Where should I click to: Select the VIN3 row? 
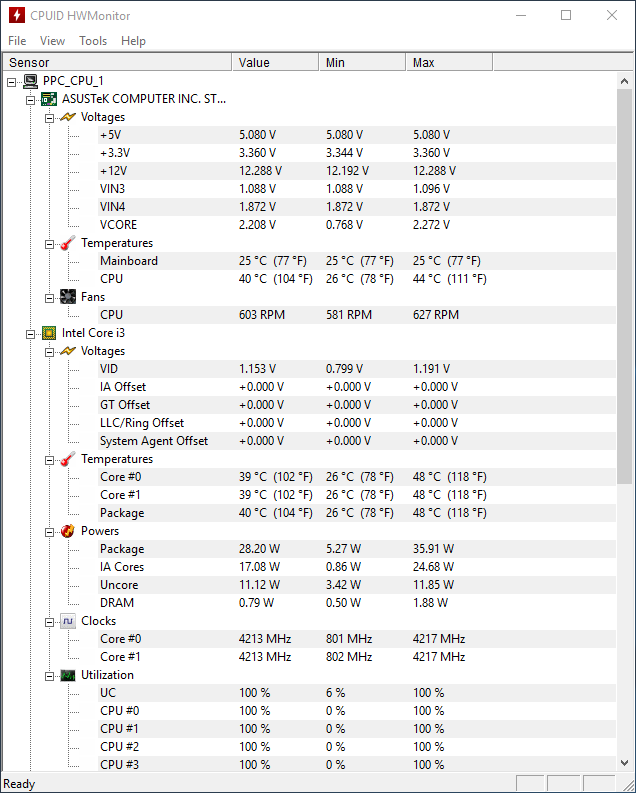[357, 189]
